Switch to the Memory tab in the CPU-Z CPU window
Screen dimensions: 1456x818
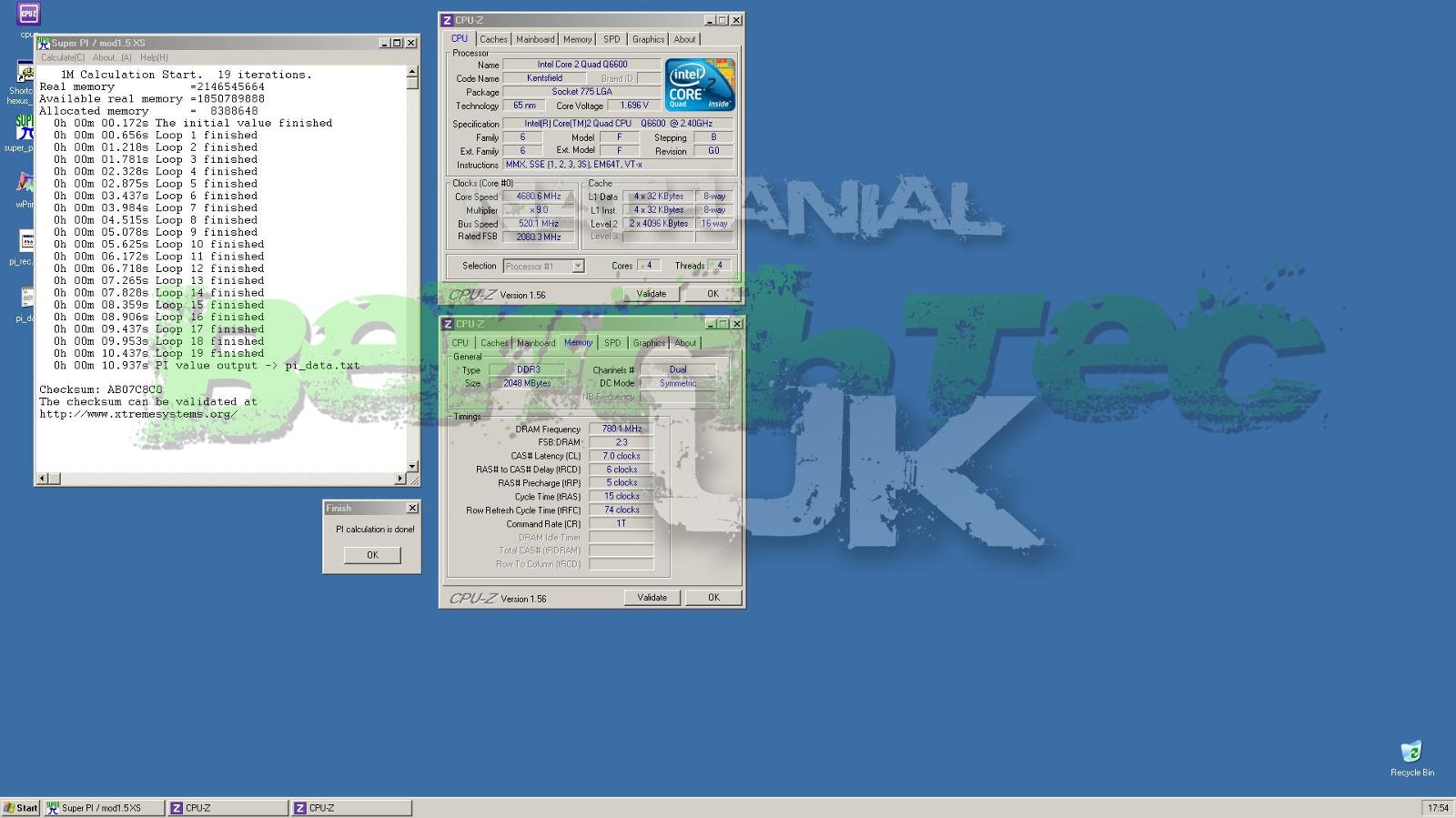tap(577, 39)
